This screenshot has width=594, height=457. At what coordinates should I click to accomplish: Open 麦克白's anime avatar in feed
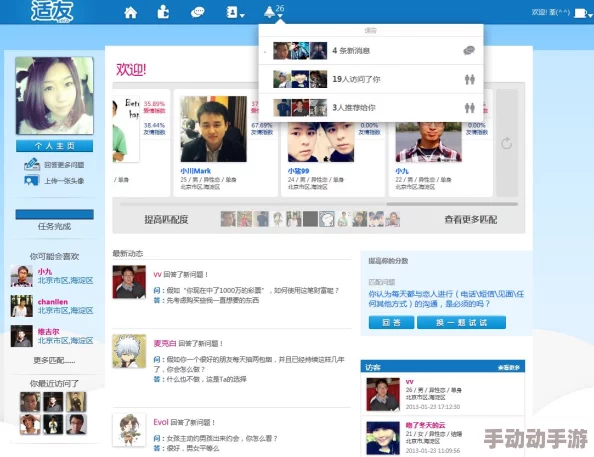(129, 351)
